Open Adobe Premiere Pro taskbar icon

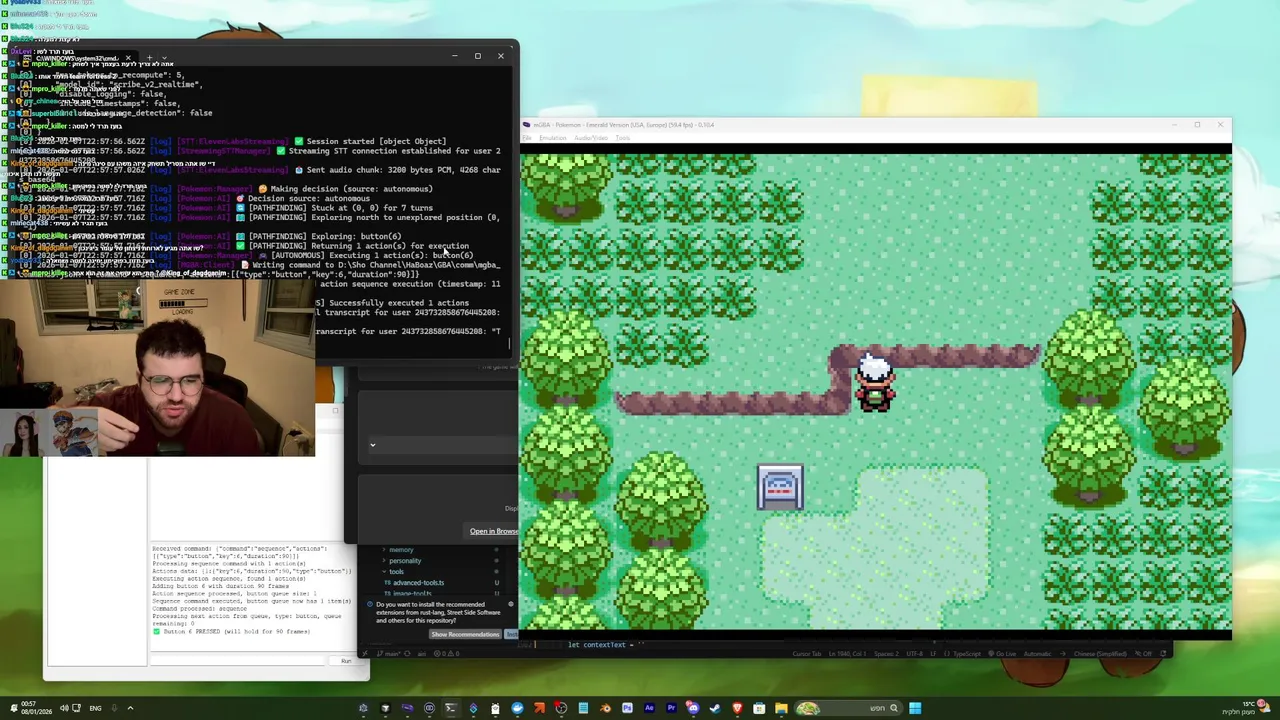point(672,709)
